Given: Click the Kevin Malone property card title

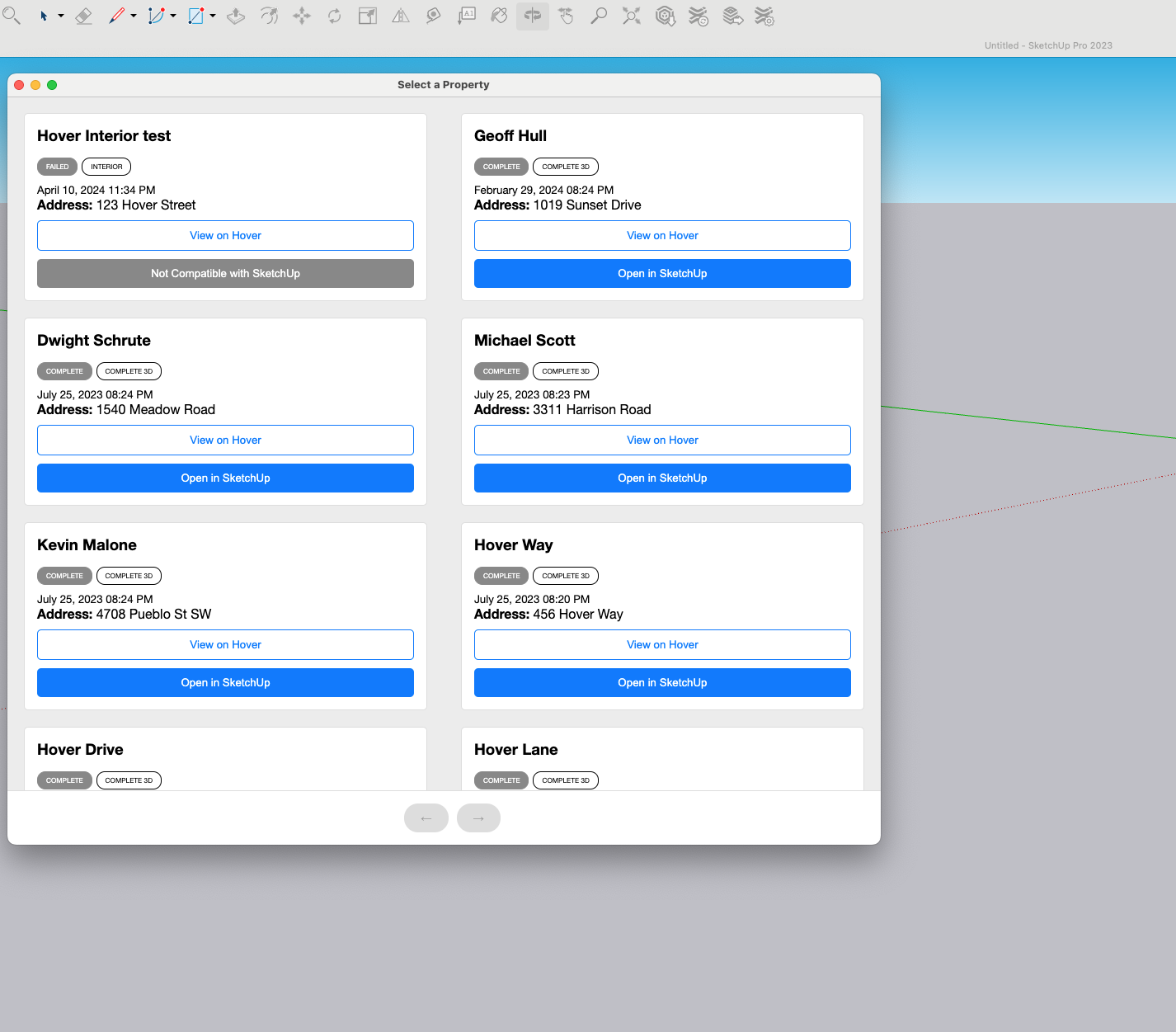Looking at the screenshot, I should tap(87, 545).
